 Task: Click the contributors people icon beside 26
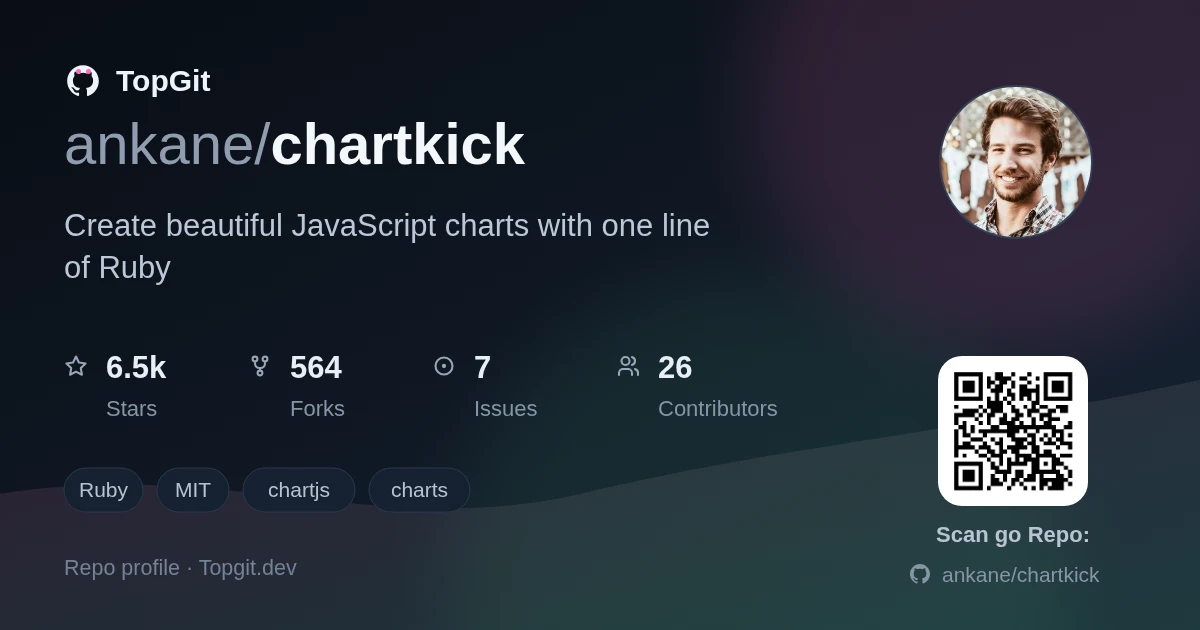point(628,366)
